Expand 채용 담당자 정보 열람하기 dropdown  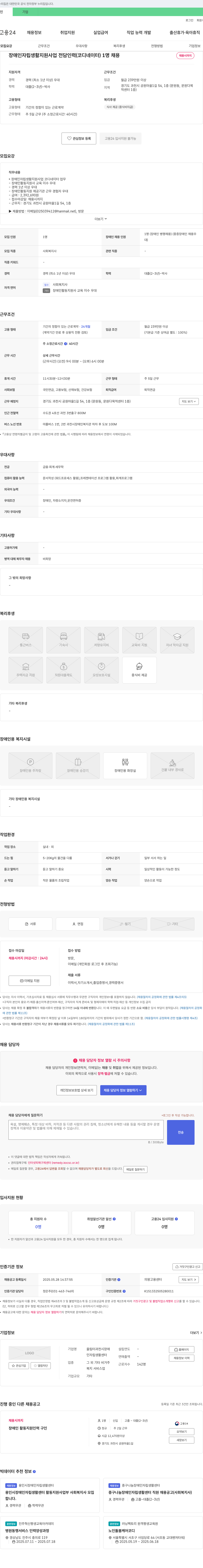123,1090
